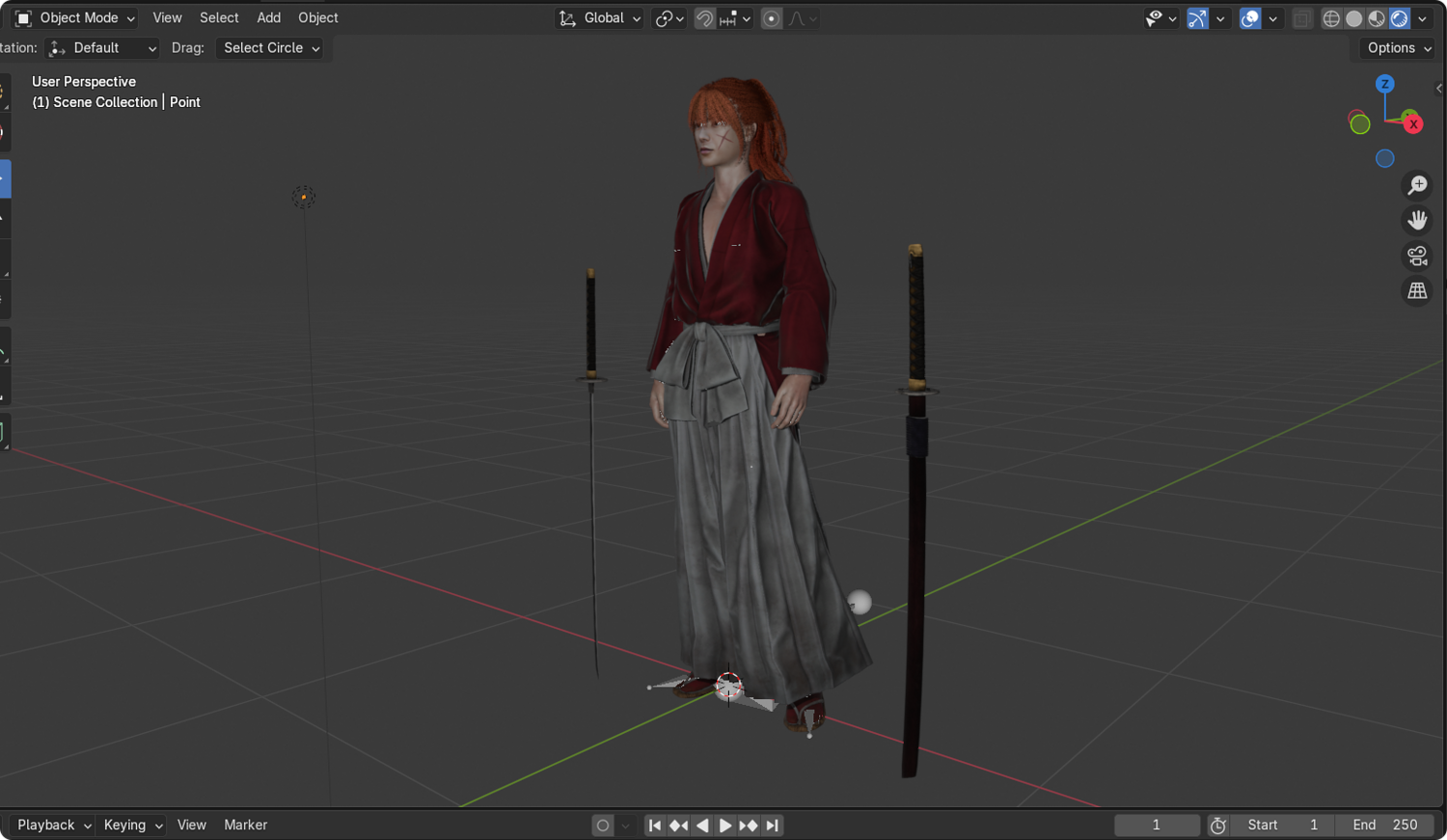Viewport: 1447px width, 840px height.
Task: Click the End frame field
Action: pyautogui.click(x=1385, y=826)
